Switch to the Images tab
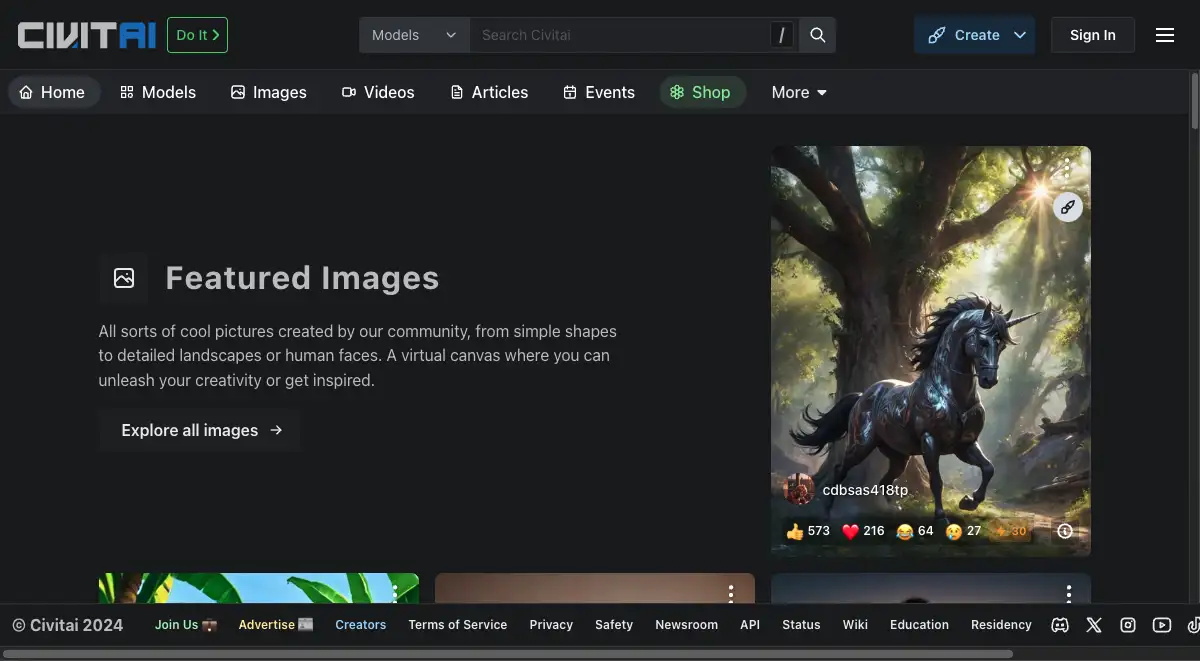Image resolution: width=1200 pixels, height=661 pixels. (268, 92)
